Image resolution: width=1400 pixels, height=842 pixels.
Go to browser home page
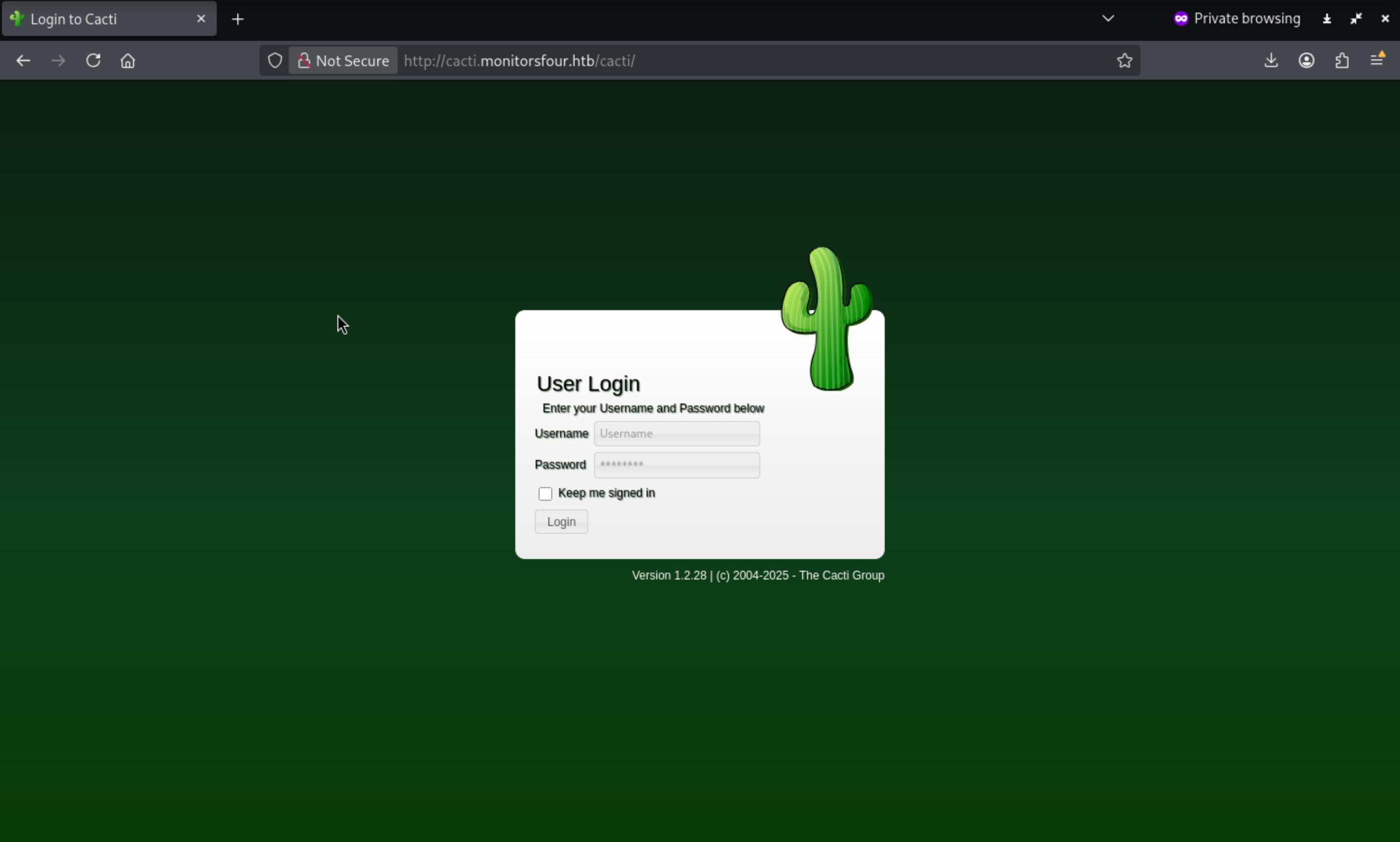click(128, 61)
